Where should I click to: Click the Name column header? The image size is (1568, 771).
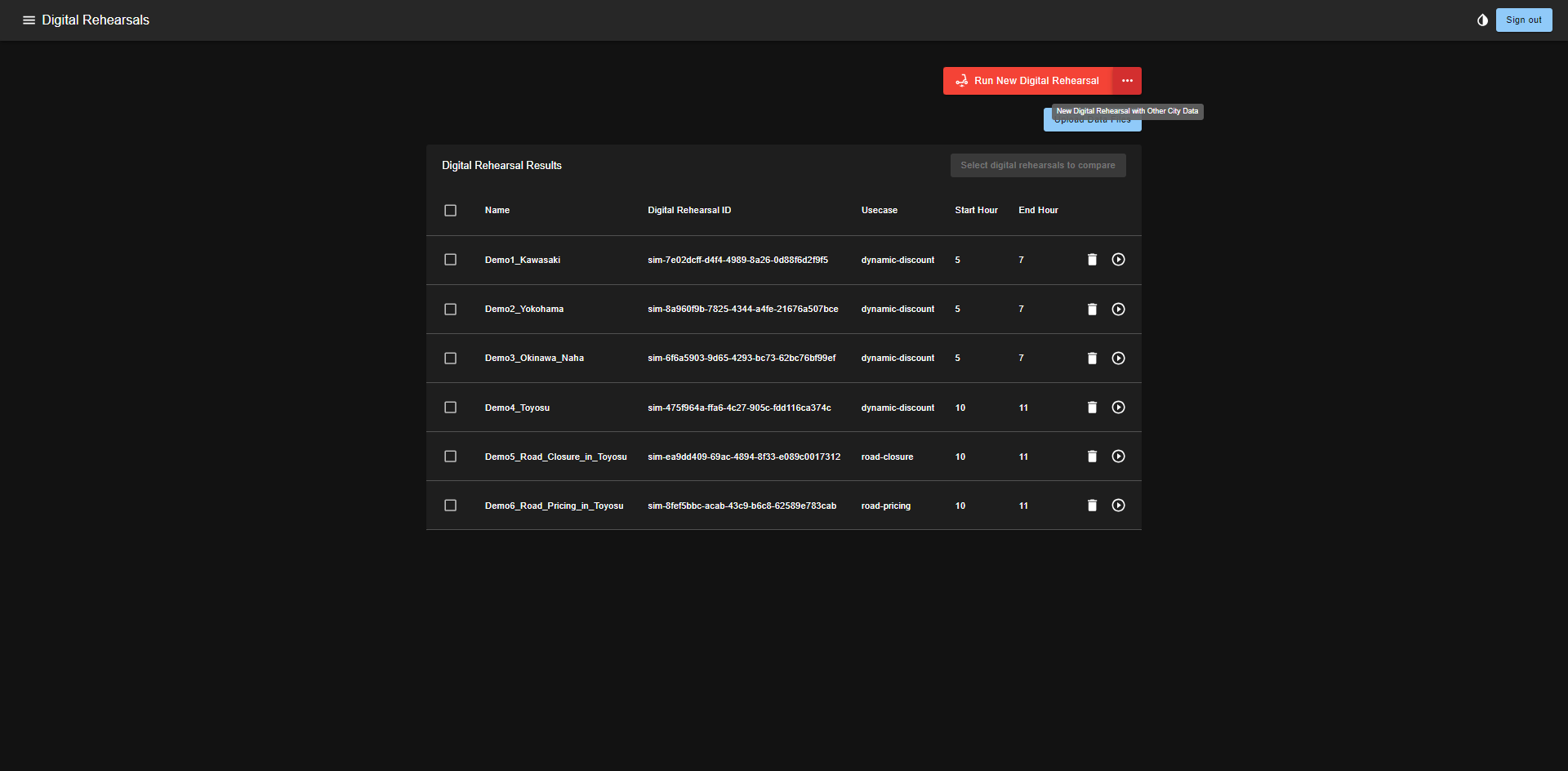coord(497,211)
